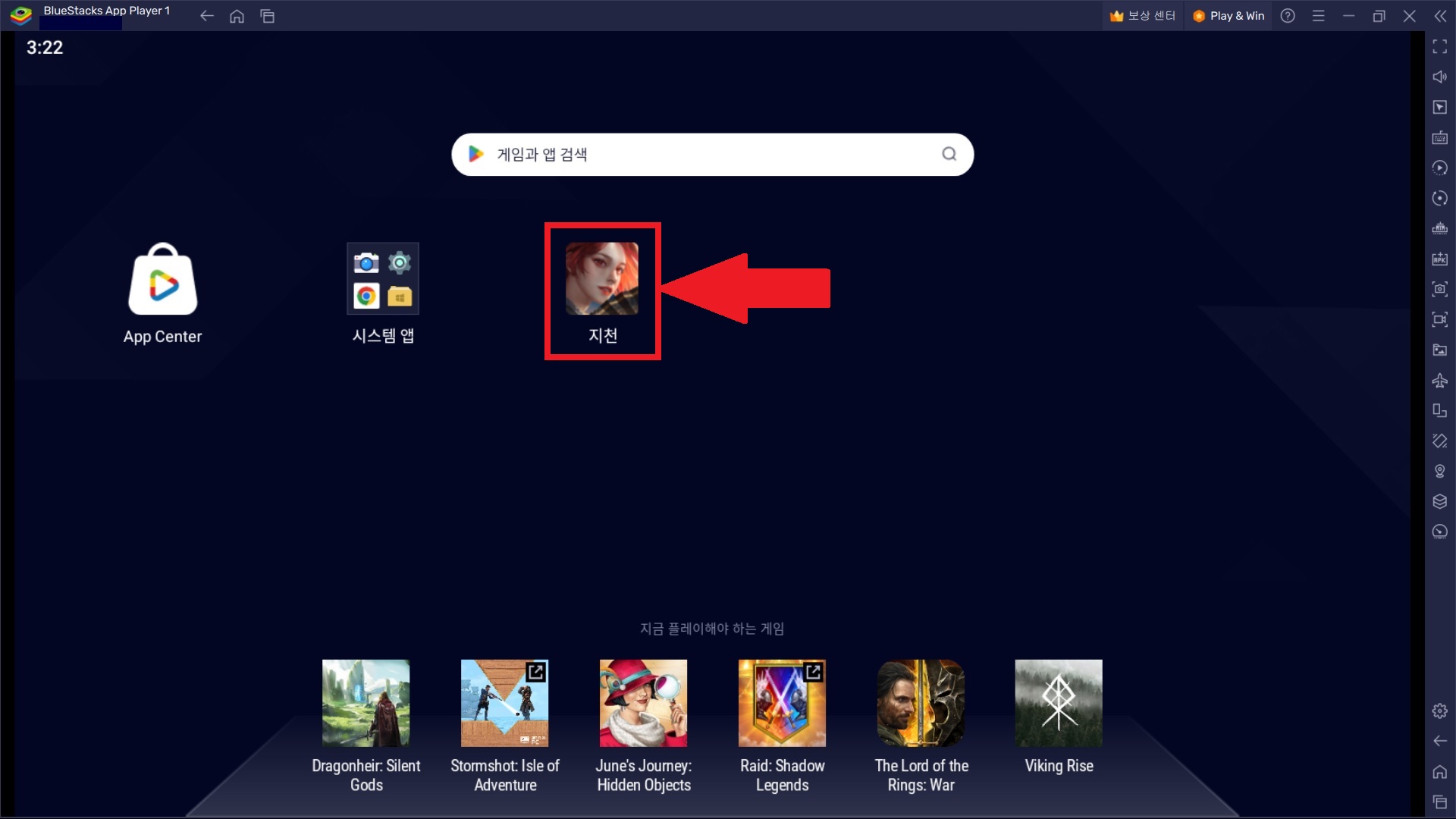Image resolution: width=1456 pixels, height=819 pixels.
Task: Toggle the cursor lock icon
Action: click(x=1439, y=108)
